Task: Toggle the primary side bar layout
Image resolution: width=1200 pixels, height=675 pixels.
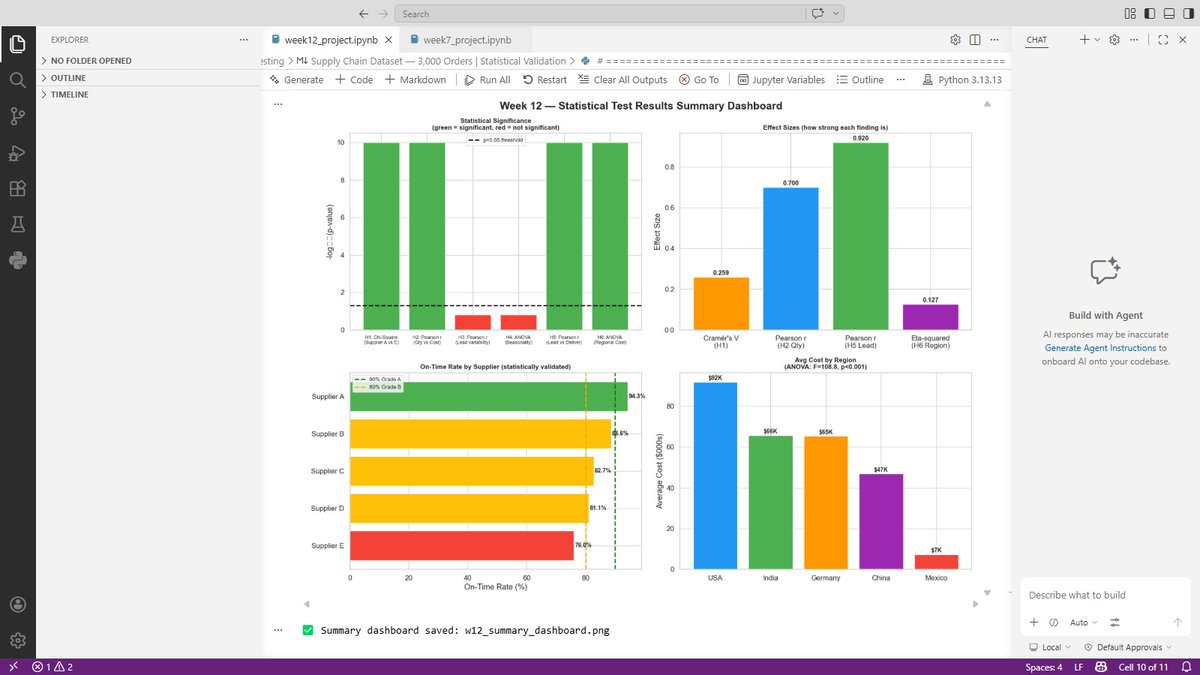Action: pos(1149,13)
